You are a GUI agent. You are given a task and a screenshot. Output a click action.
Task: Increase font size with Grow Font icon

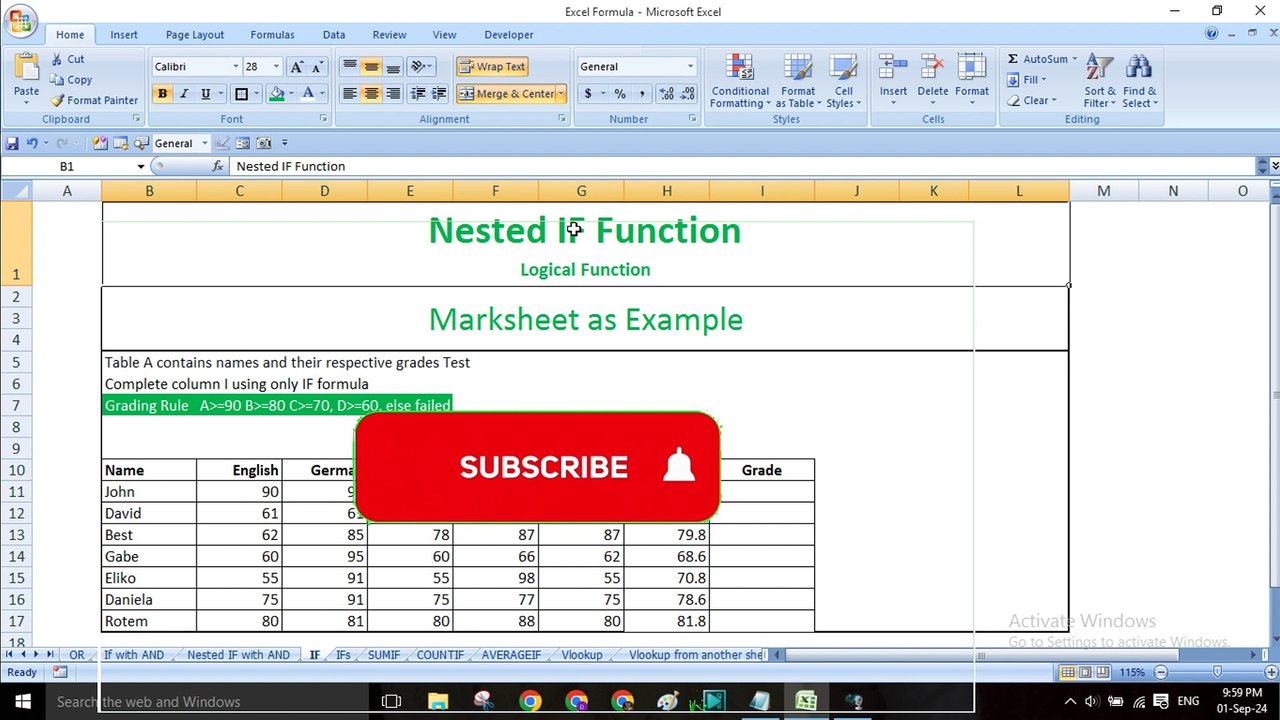(x=296, y=67)
